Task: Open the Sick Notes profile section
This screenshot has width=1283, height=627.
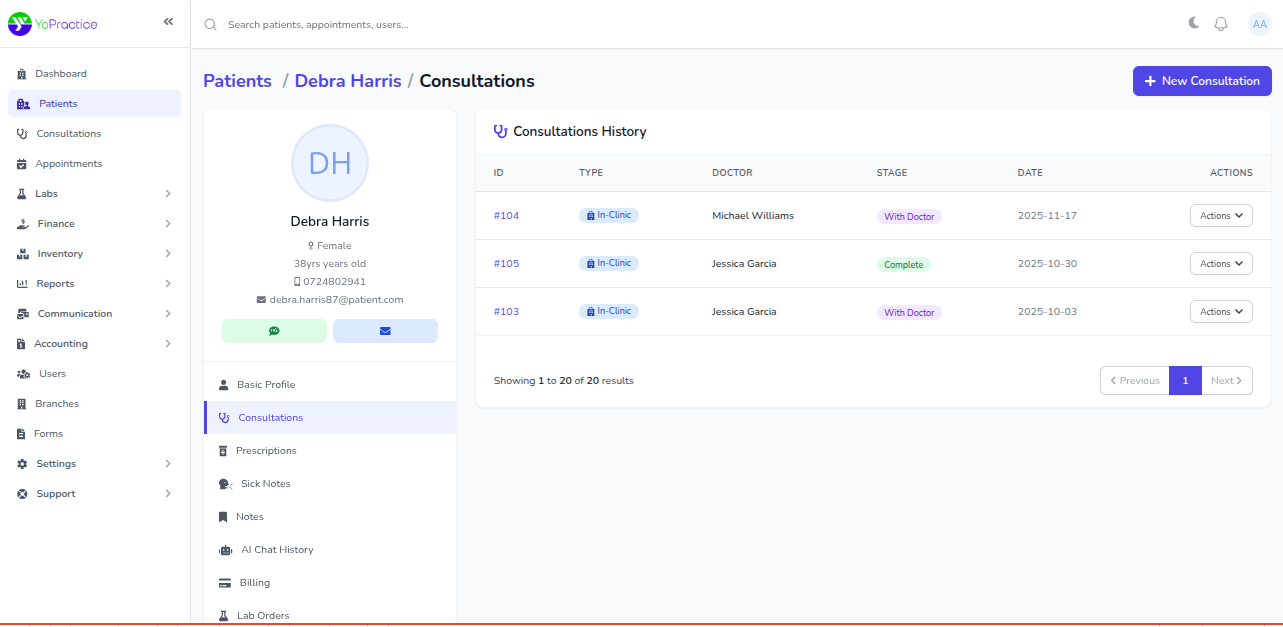Action: coord(265,484)
